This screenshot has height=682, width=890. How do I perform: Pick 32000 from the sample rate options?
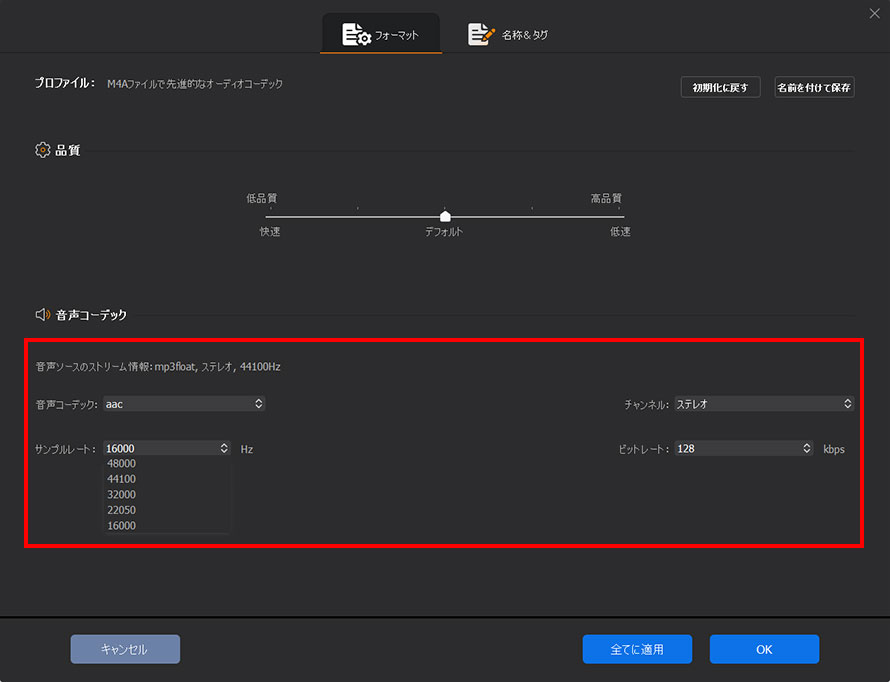pyautogui.click(x=122, y=495)
